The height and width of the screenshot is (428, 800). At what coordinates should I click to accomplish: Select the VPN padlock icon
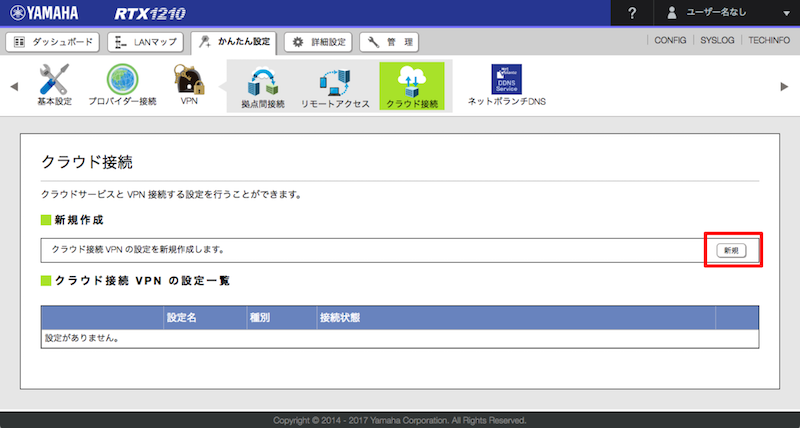(x=188, y=80)
